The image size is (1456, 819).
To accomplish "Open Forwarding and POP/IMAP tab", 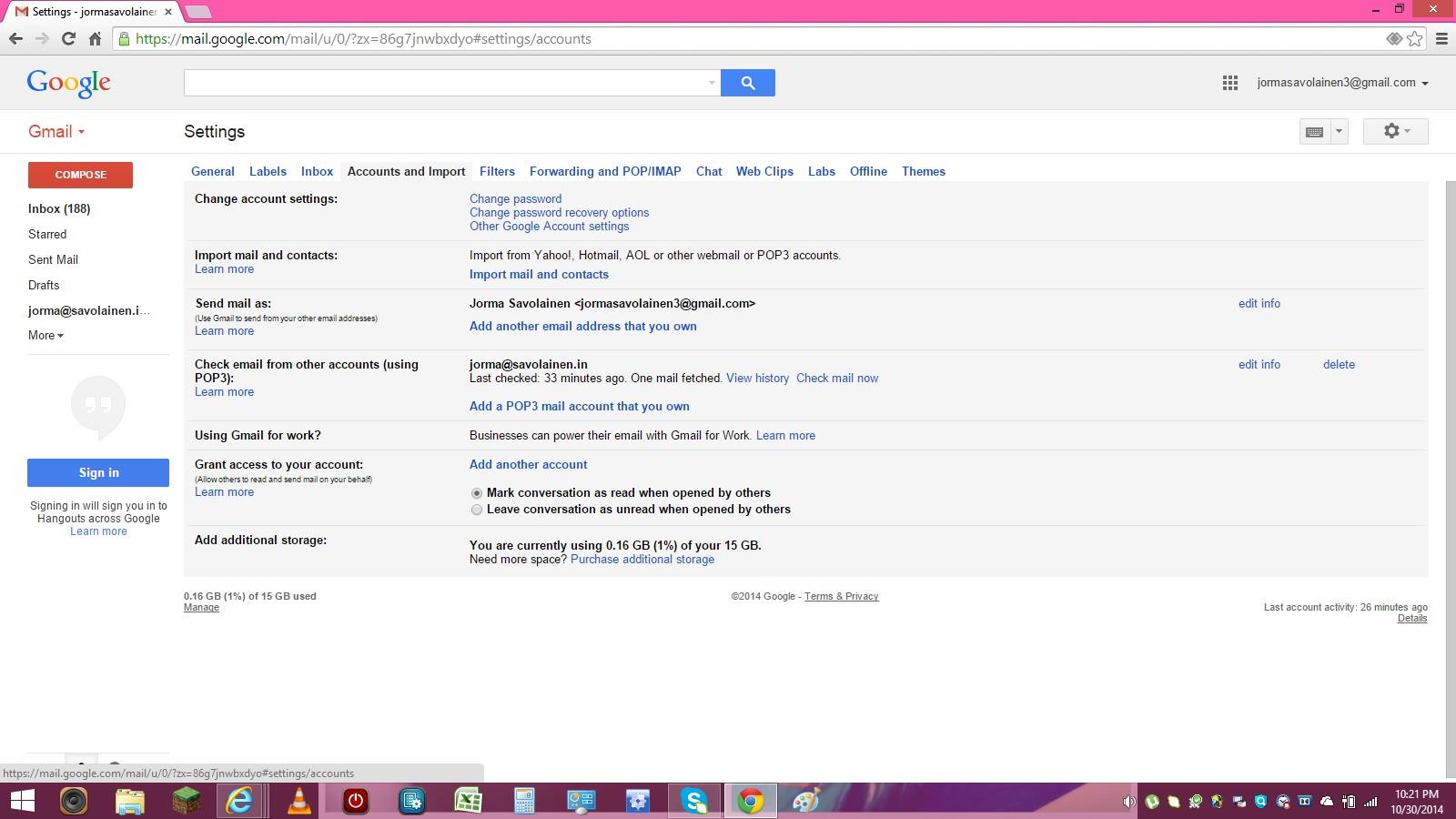I will 605,171.
